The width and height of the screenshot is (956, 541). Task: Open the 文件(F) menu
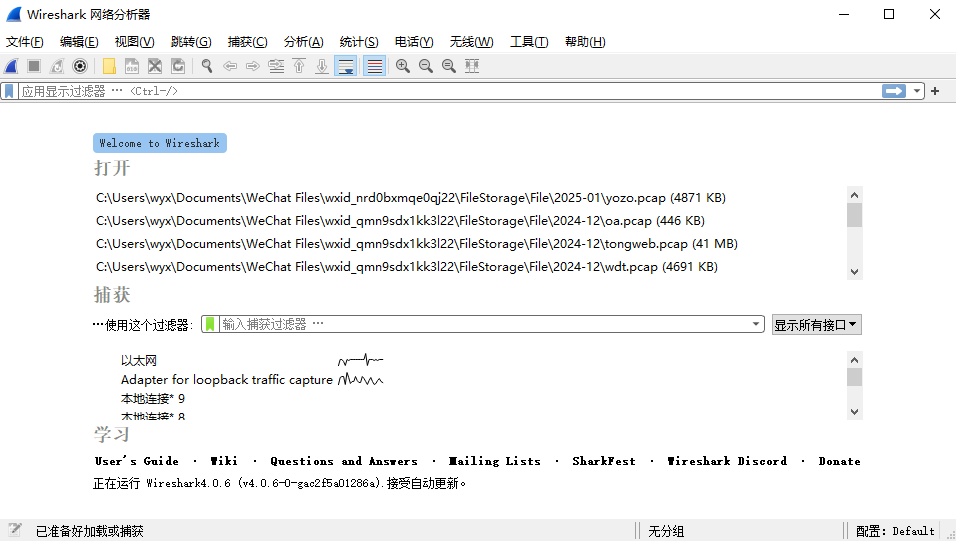[25, 41]
